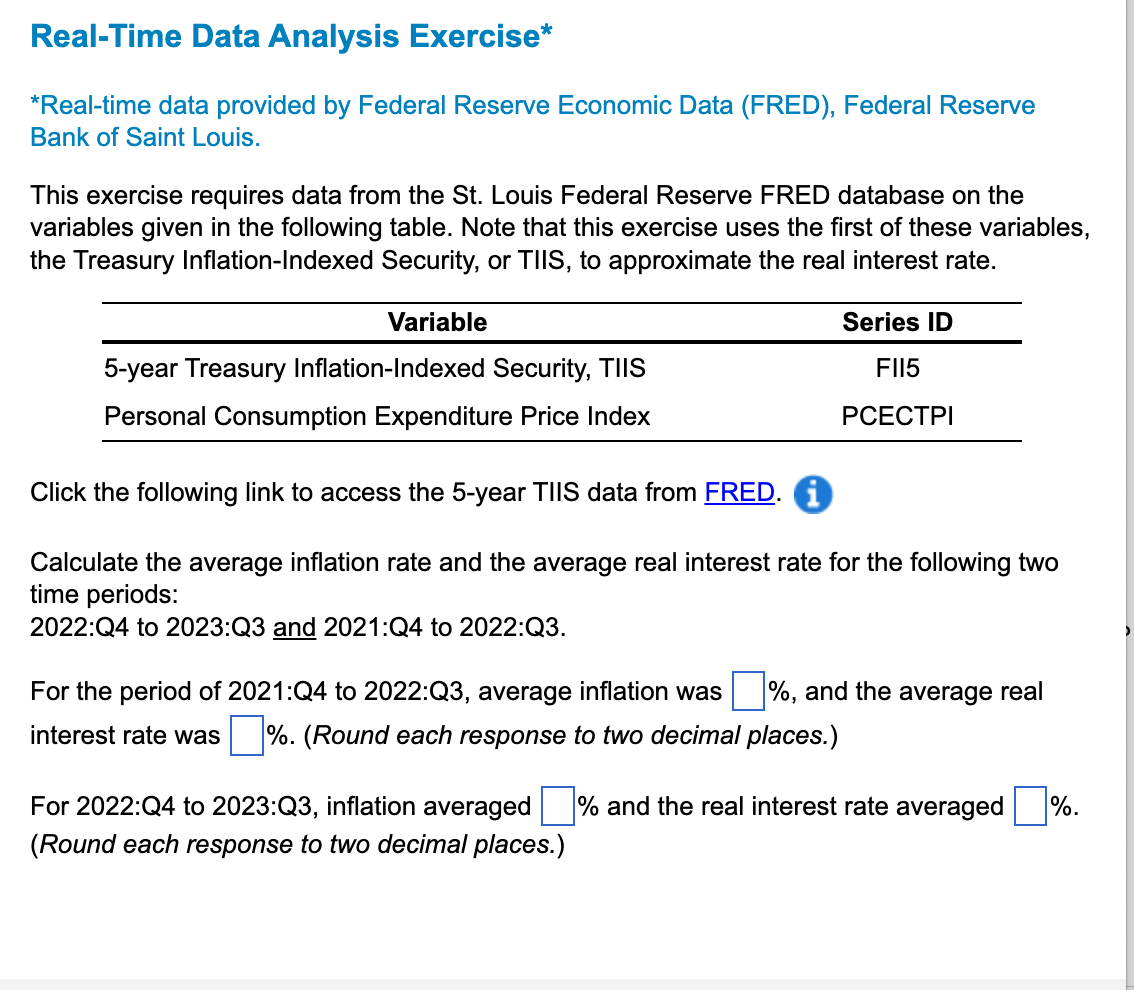Click the Variable column header
The width and height of the screenshot is (1134, 990).
[x=437, y=322]
